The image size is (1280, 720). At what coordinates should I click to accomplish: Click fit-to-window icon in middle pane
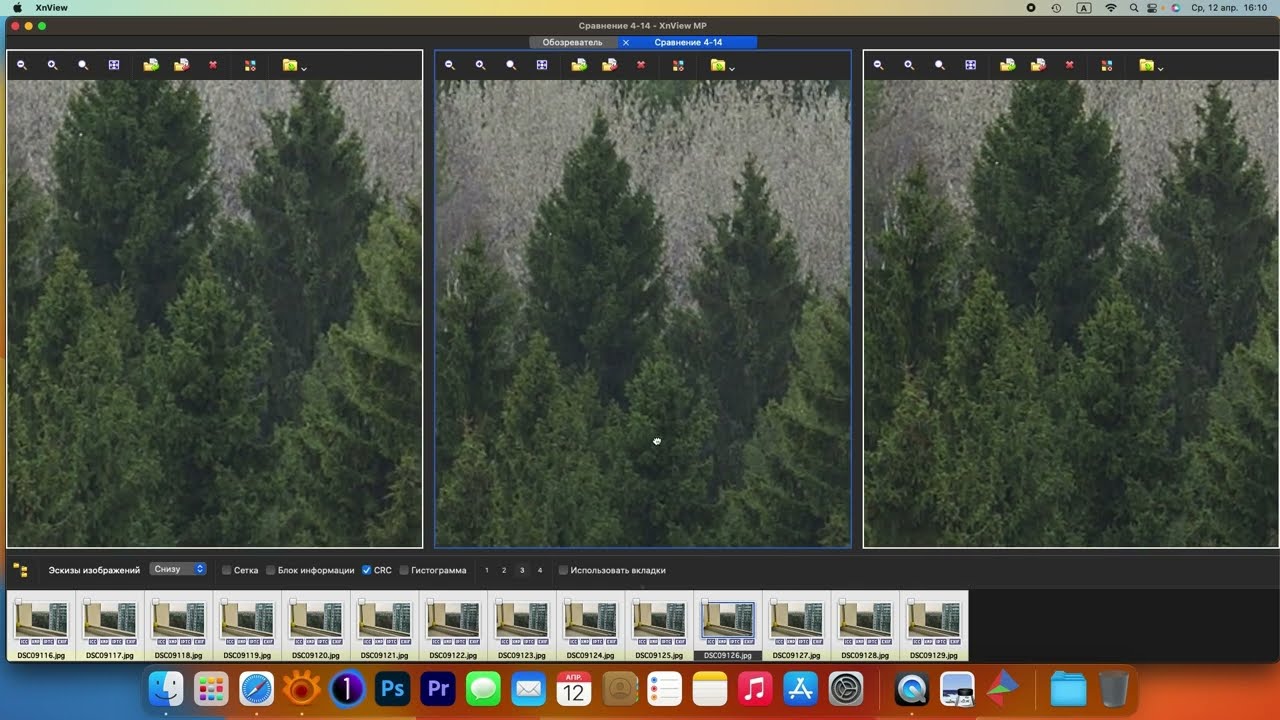click(x=542, y=65)
